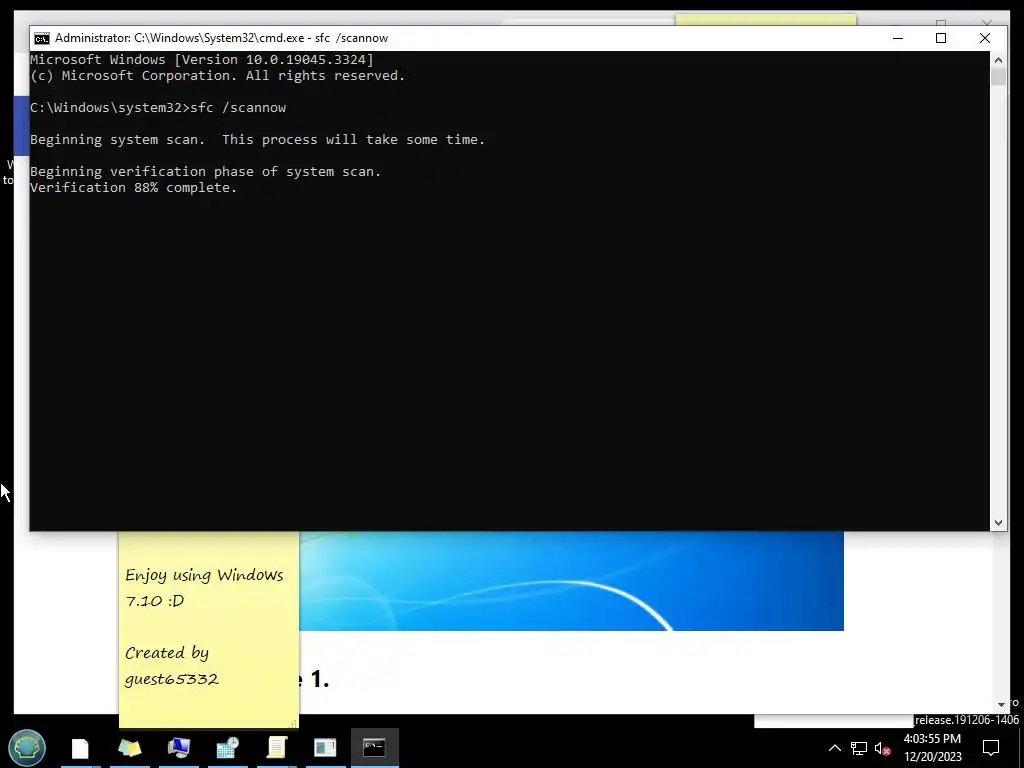Open the blank document taskbar icon
Viewport: 1024px width, 768px height.
(x=80, y=748)
